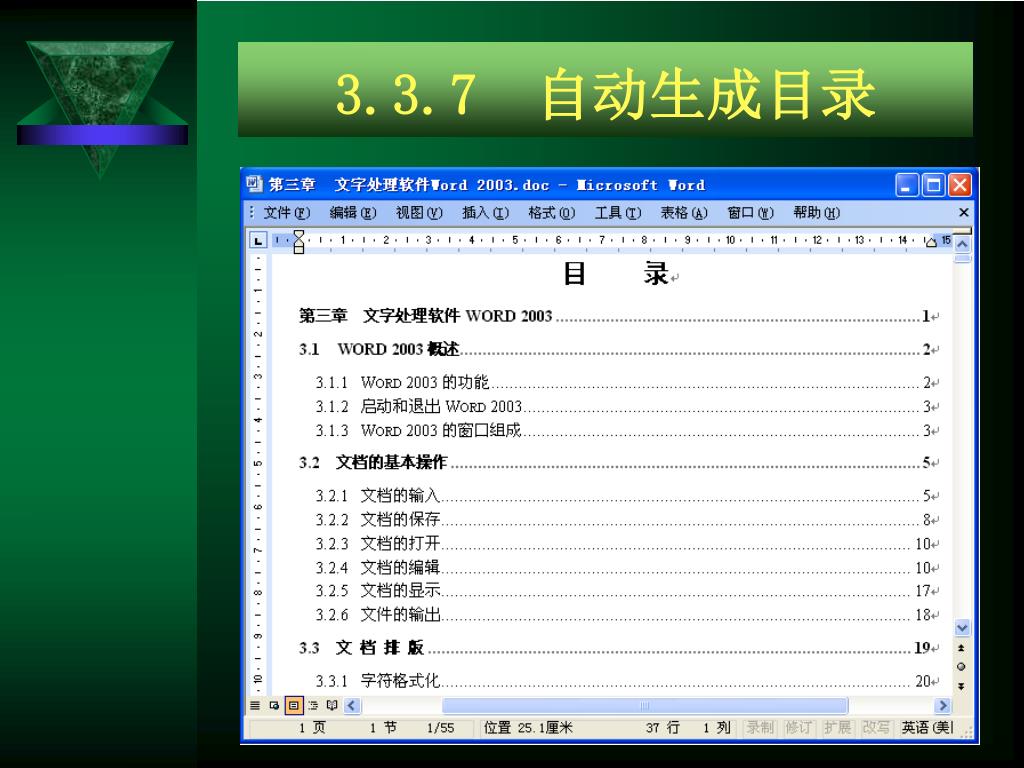1024x768 pixels.
Task: Click the Previous Page double-arrow button
Action: 961,648
